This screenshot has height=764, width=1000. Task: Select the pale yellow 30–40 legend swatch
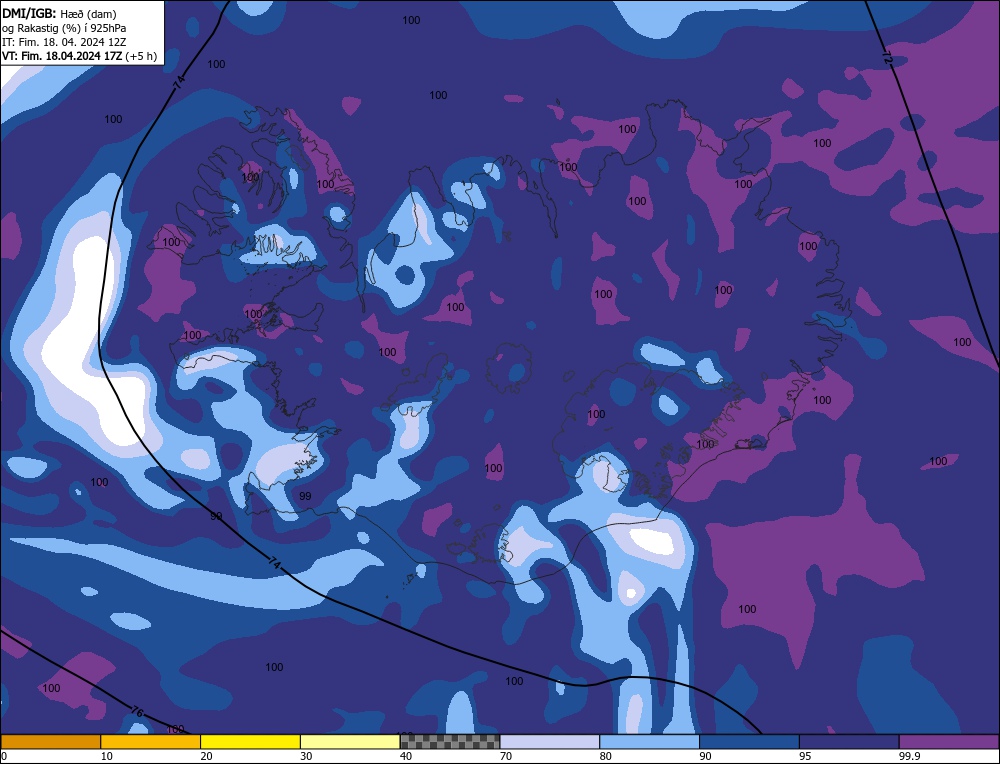[350, 741]
